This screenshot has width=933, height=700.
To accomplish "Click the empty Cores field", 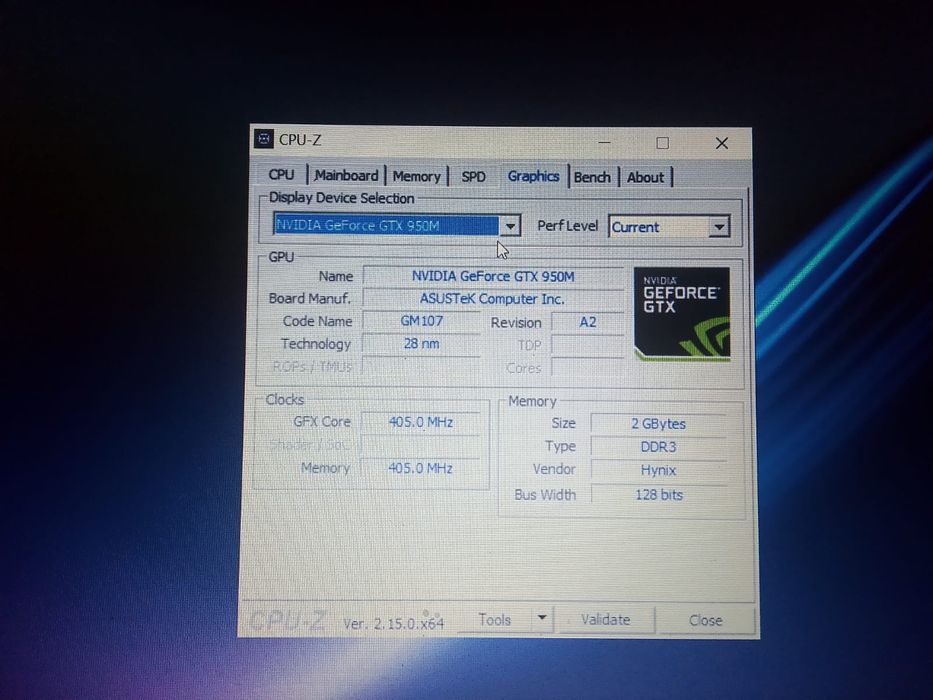I will click(588, 368).
